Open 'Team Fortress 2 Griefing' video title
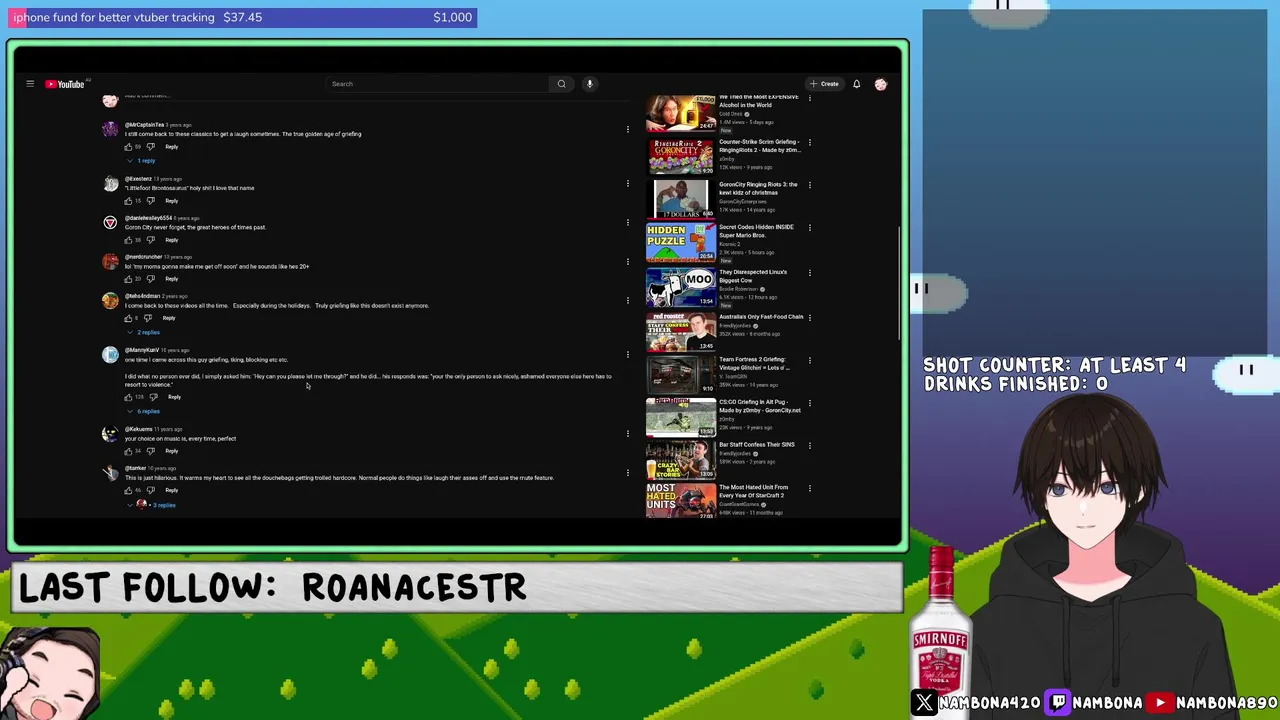Viewport: 1280px width, 720px height. point(754,364)
